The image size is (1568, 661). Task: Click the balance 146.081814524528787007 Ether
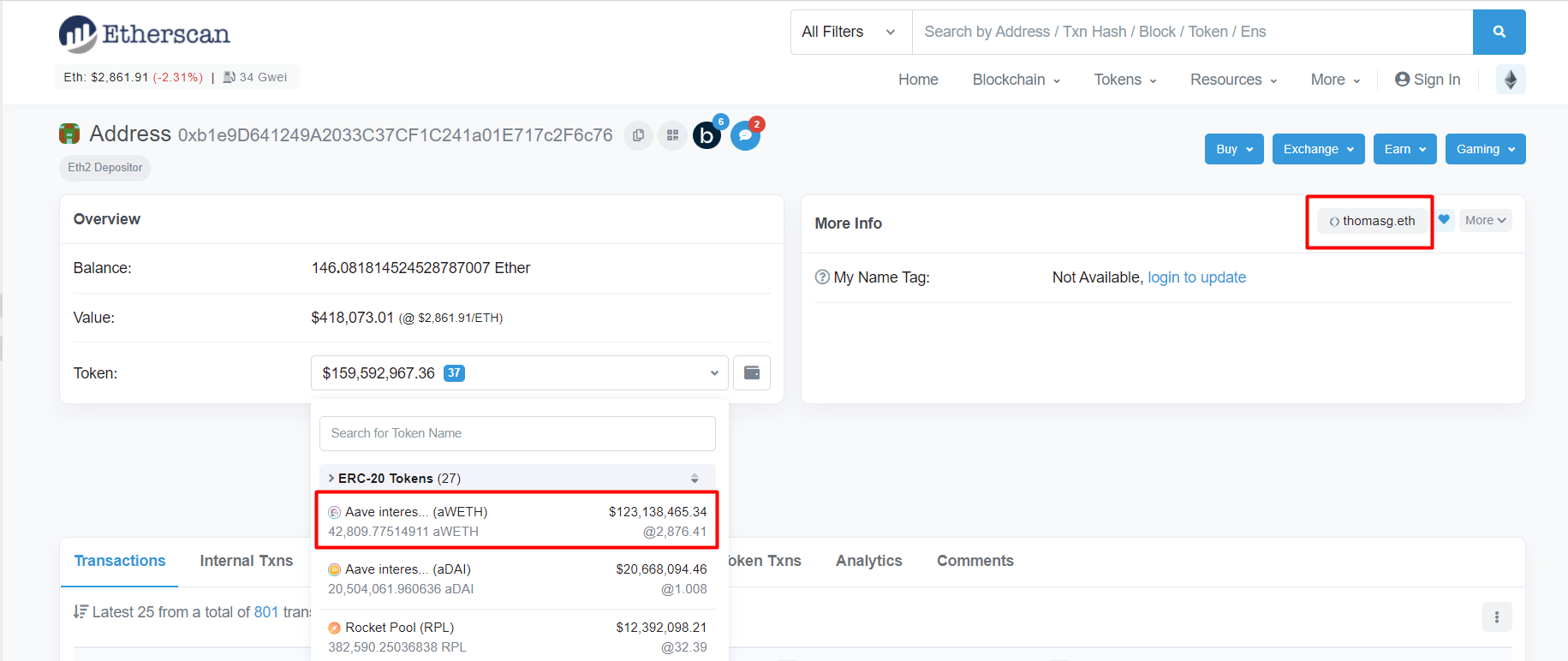[420, 268]
